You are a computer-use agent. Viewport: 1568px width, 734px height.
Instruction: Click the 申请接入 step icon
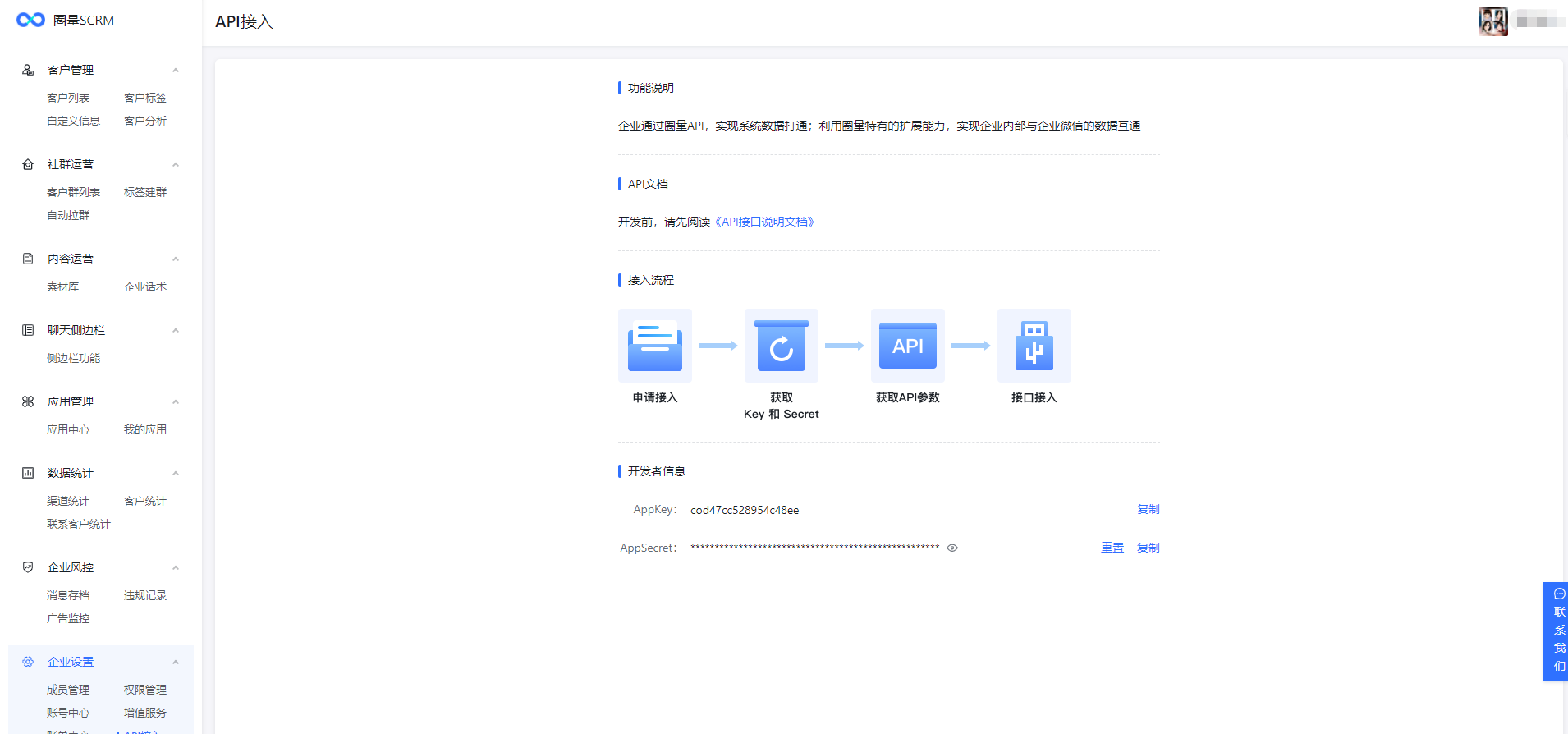click(654, 346)
